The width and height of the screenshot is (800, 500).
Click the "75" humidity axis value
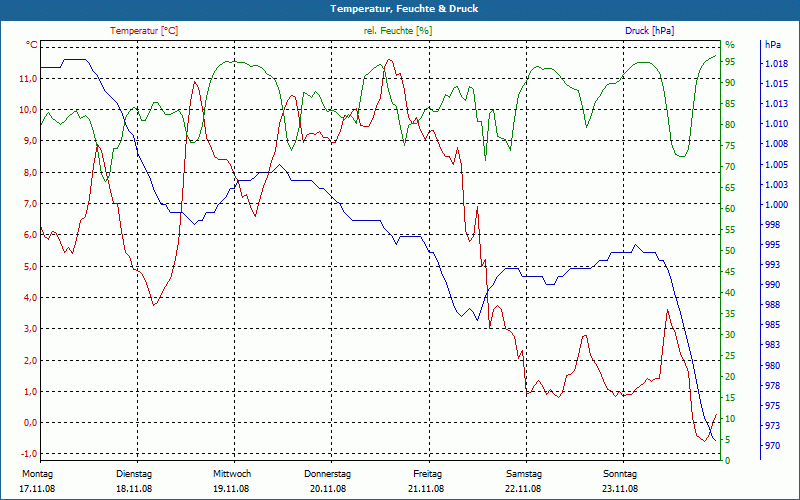pos(730,145)
